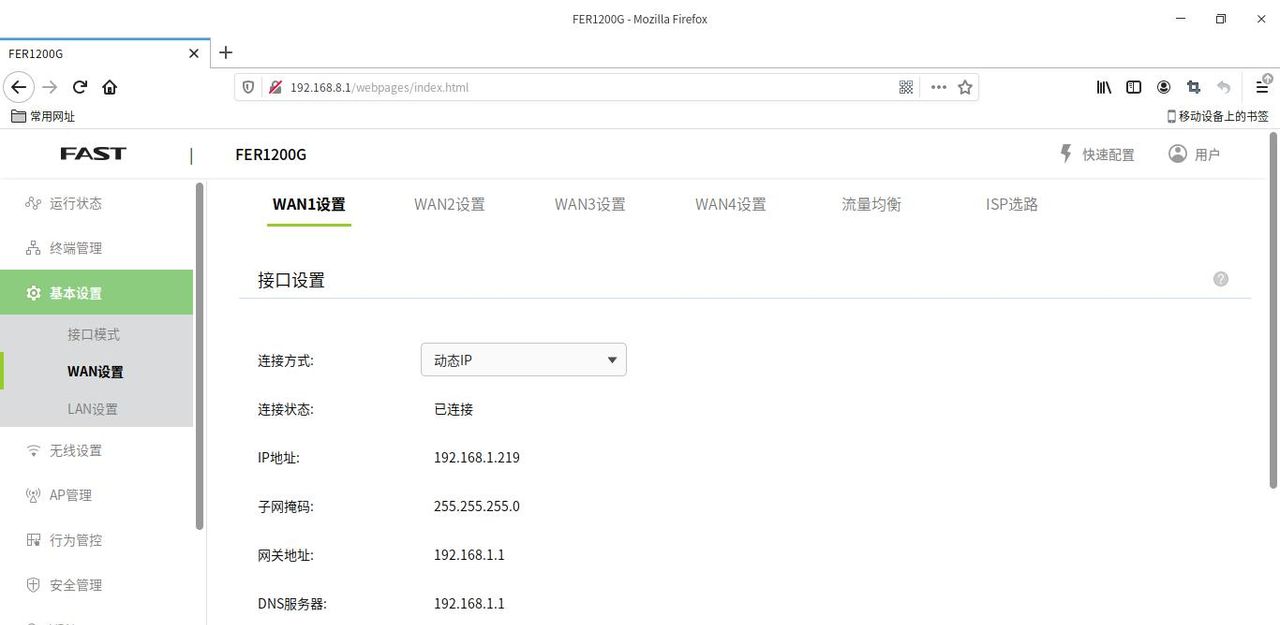
Task: Open the page actions three-dot menu
Action: click(x=938, y=87)
